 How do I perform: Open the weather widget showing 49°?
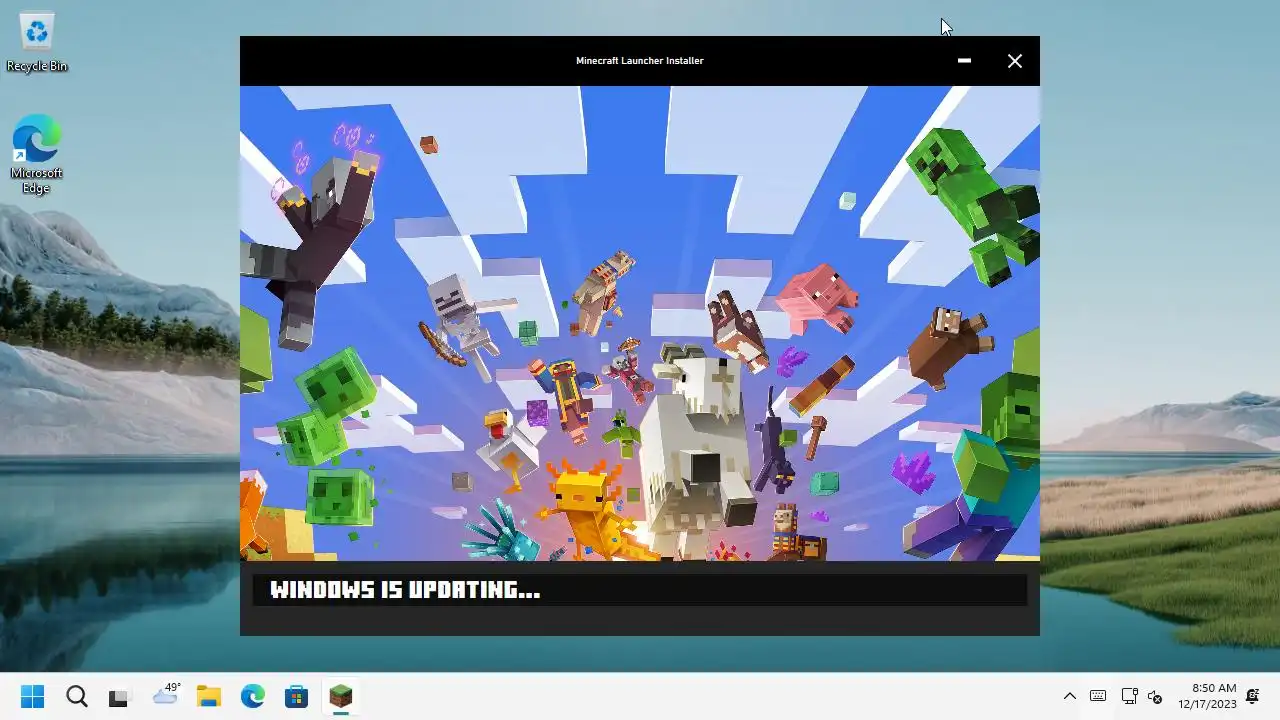(166, 694)
